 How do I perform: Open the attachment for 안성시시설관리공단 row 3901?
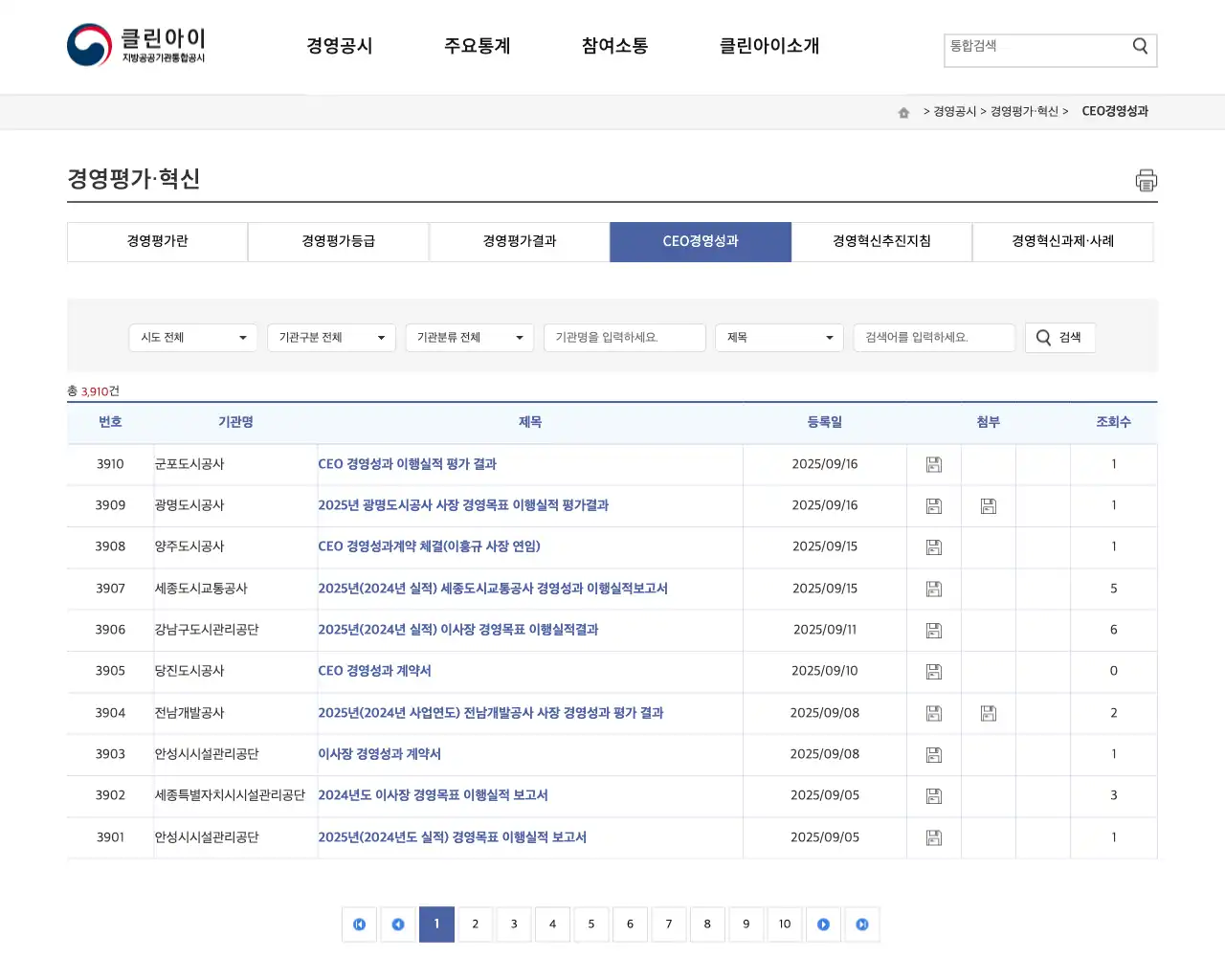point(933,837)
